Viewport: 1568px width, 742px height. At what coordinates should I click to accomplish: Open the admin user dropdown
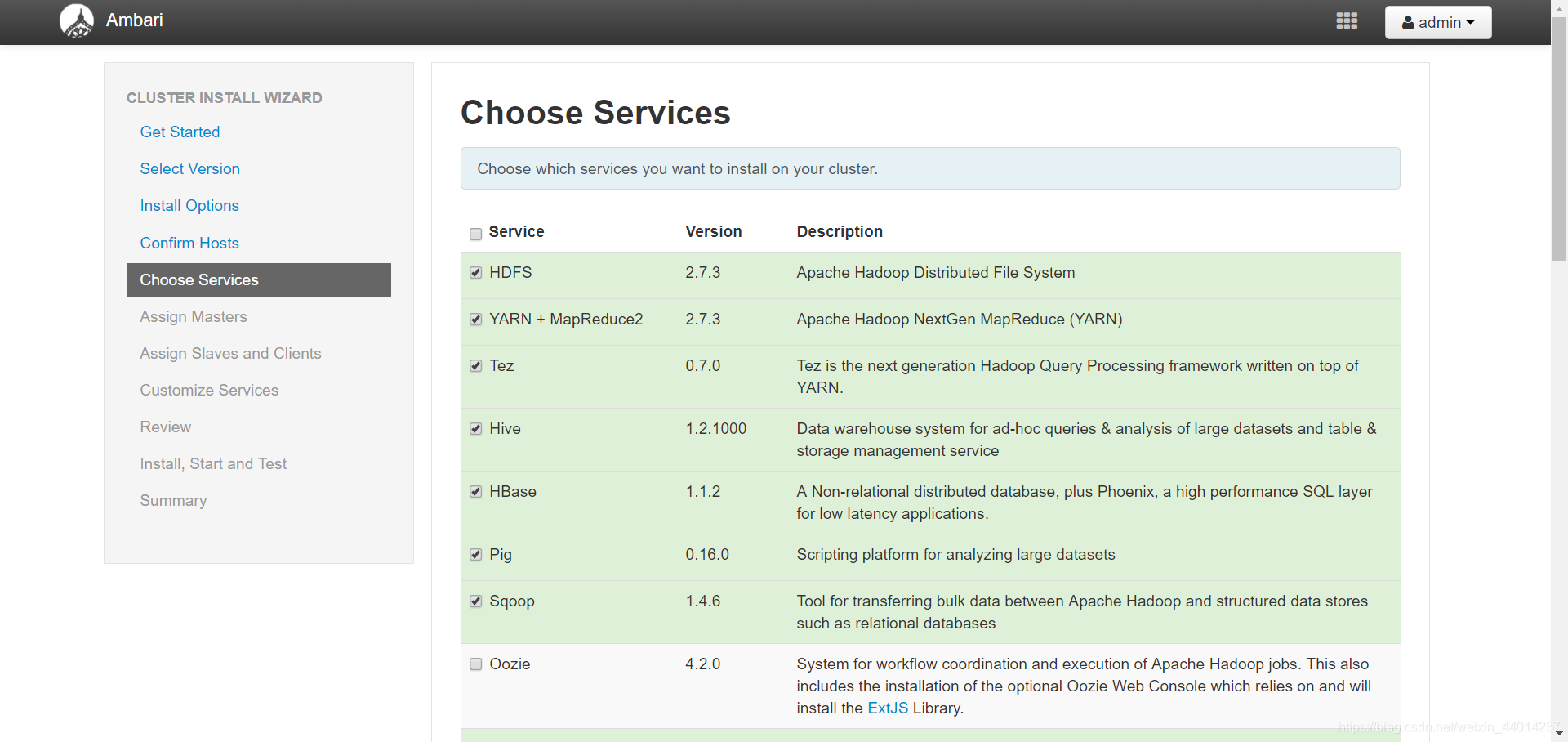click(x=1438, y=22)
